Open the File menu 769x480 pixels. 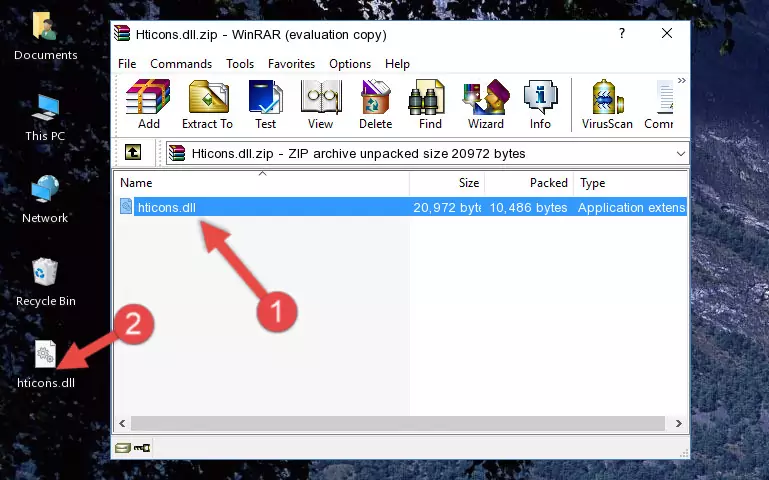pos(127,64)
